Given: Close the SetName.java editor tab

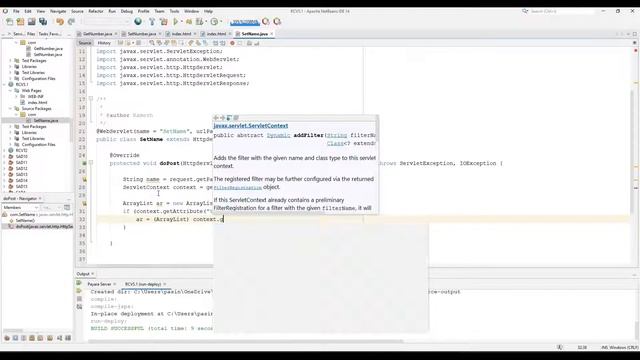Looking at the screenshot, I should (271, 34).
